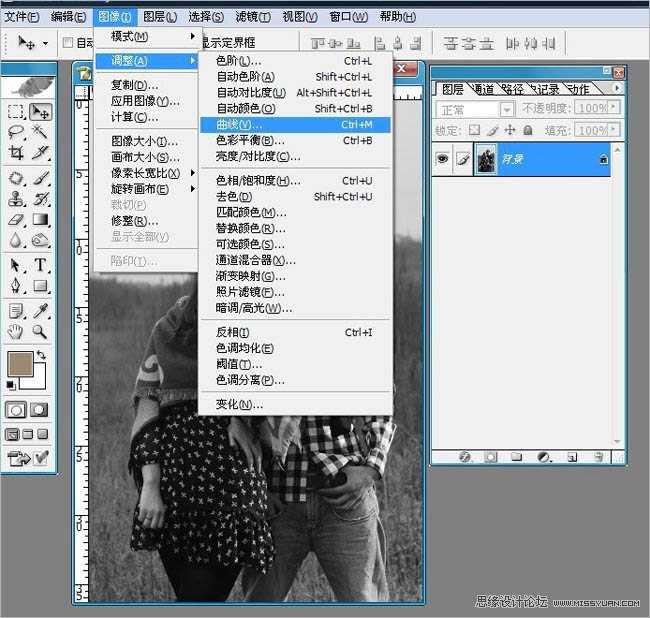Image resolution: width=650 pixels, height=618 pixels.
Task: Create new adjustment layer icon
Action: (543, 457)
